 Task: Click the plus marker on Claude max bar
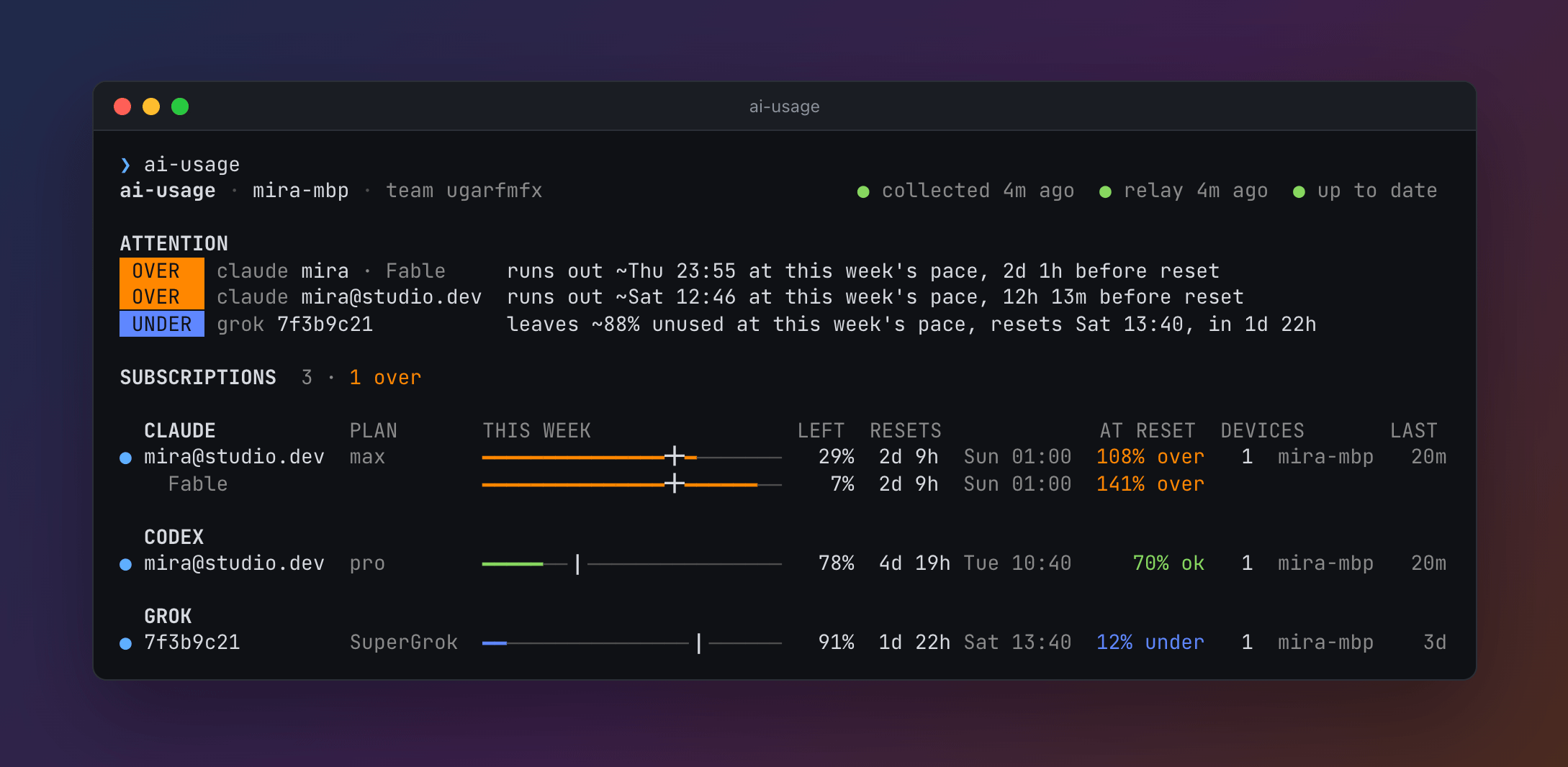point(675,456)
